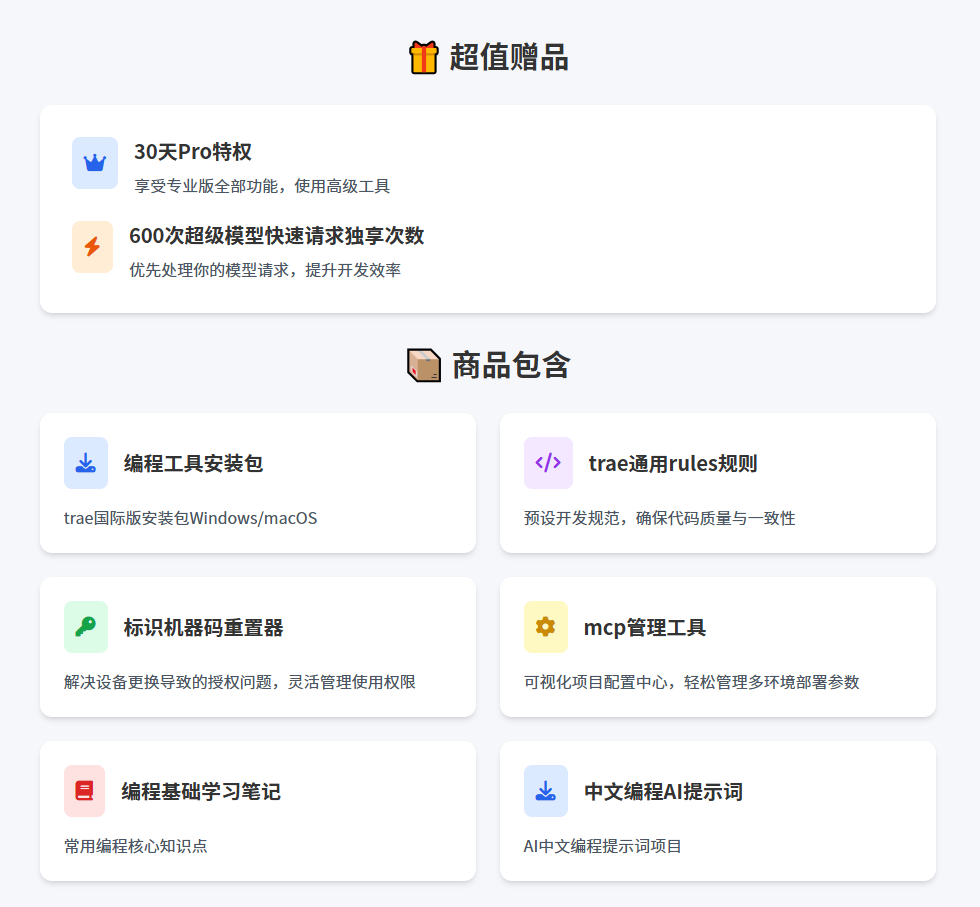Select the 30天Pro特权 title
The height and width of the screenshot is (907, 980).
click(x=193, y=152)
